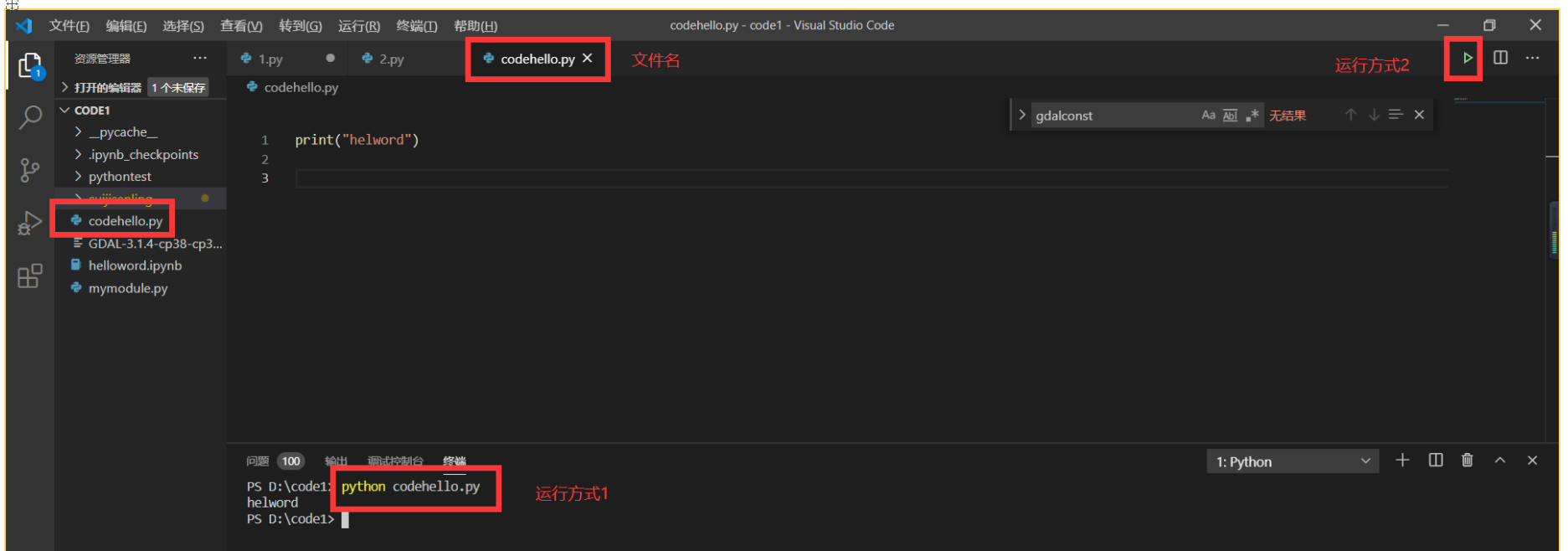The width and height of the screenshot is (1568, 551).
Task: Open Explorer panel more actions ellipsis
Action: tap(200, 58)
